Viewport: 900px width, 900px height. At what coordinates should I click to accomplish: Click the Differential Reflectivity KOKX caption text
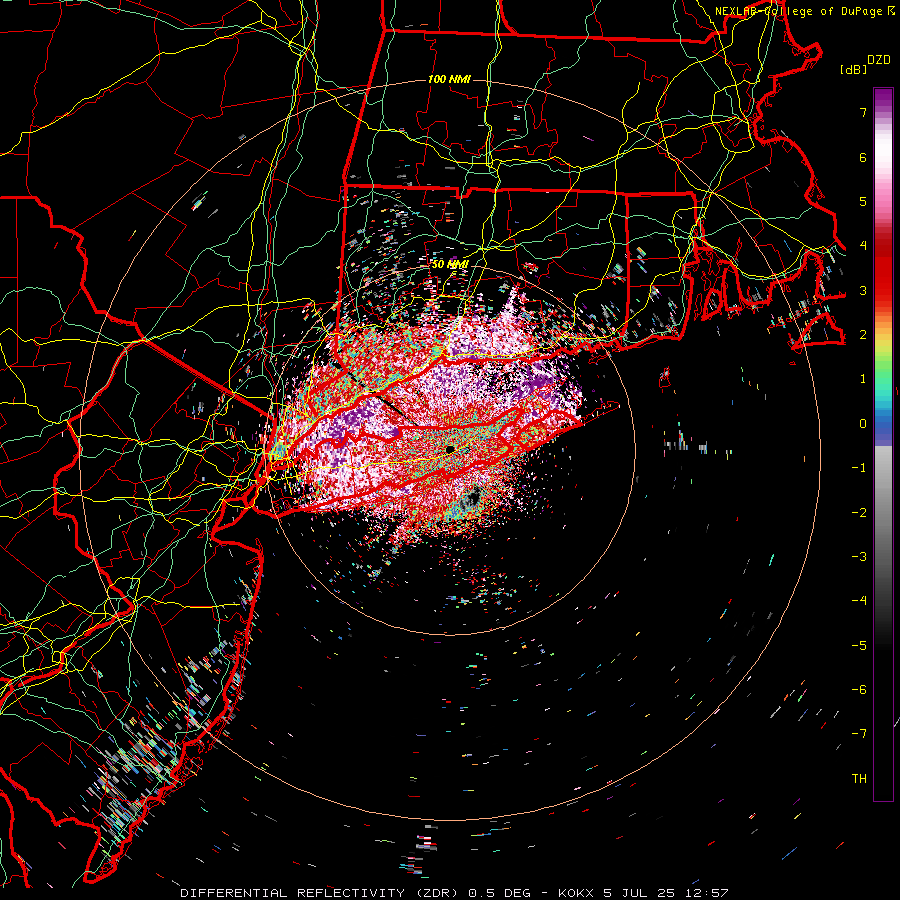454,893
